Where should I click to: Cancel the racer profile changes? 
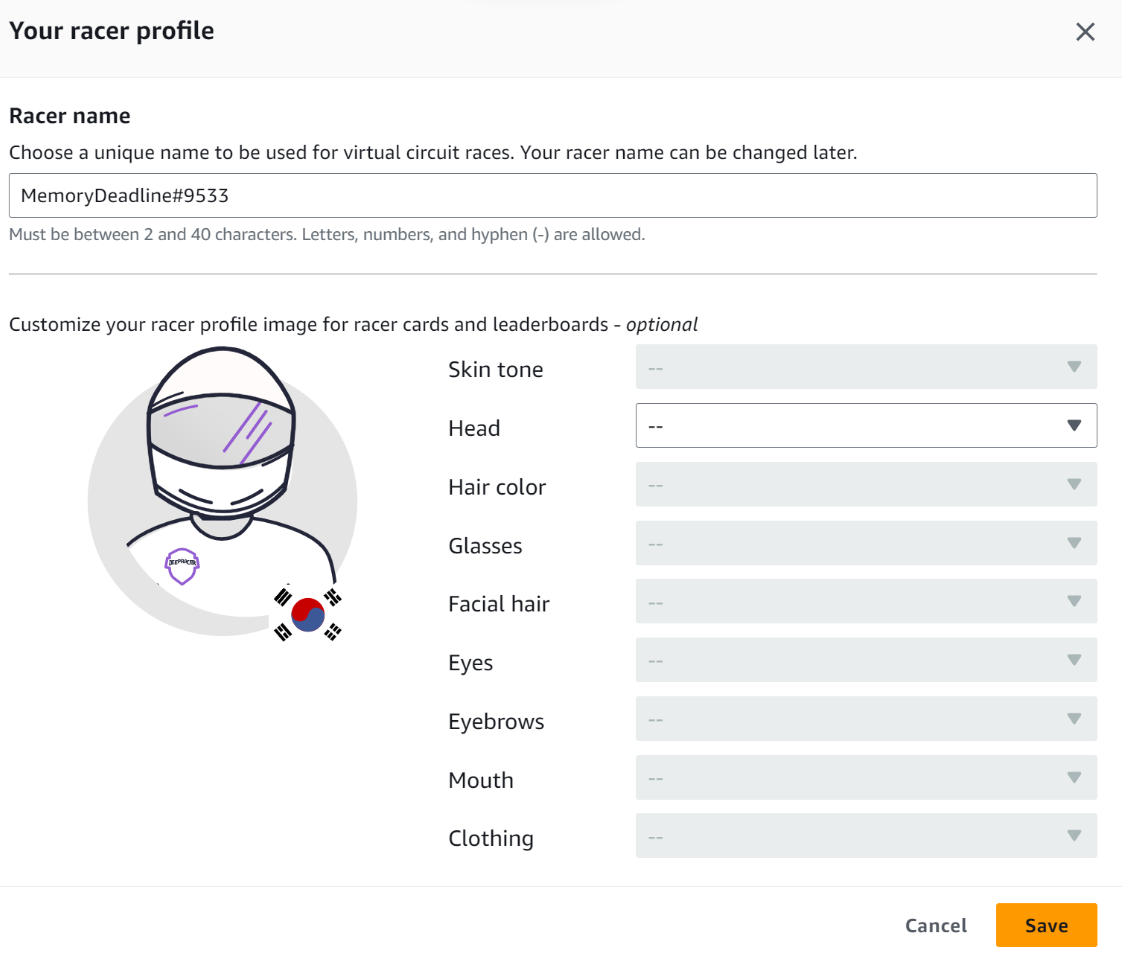(x=936, y=926)
